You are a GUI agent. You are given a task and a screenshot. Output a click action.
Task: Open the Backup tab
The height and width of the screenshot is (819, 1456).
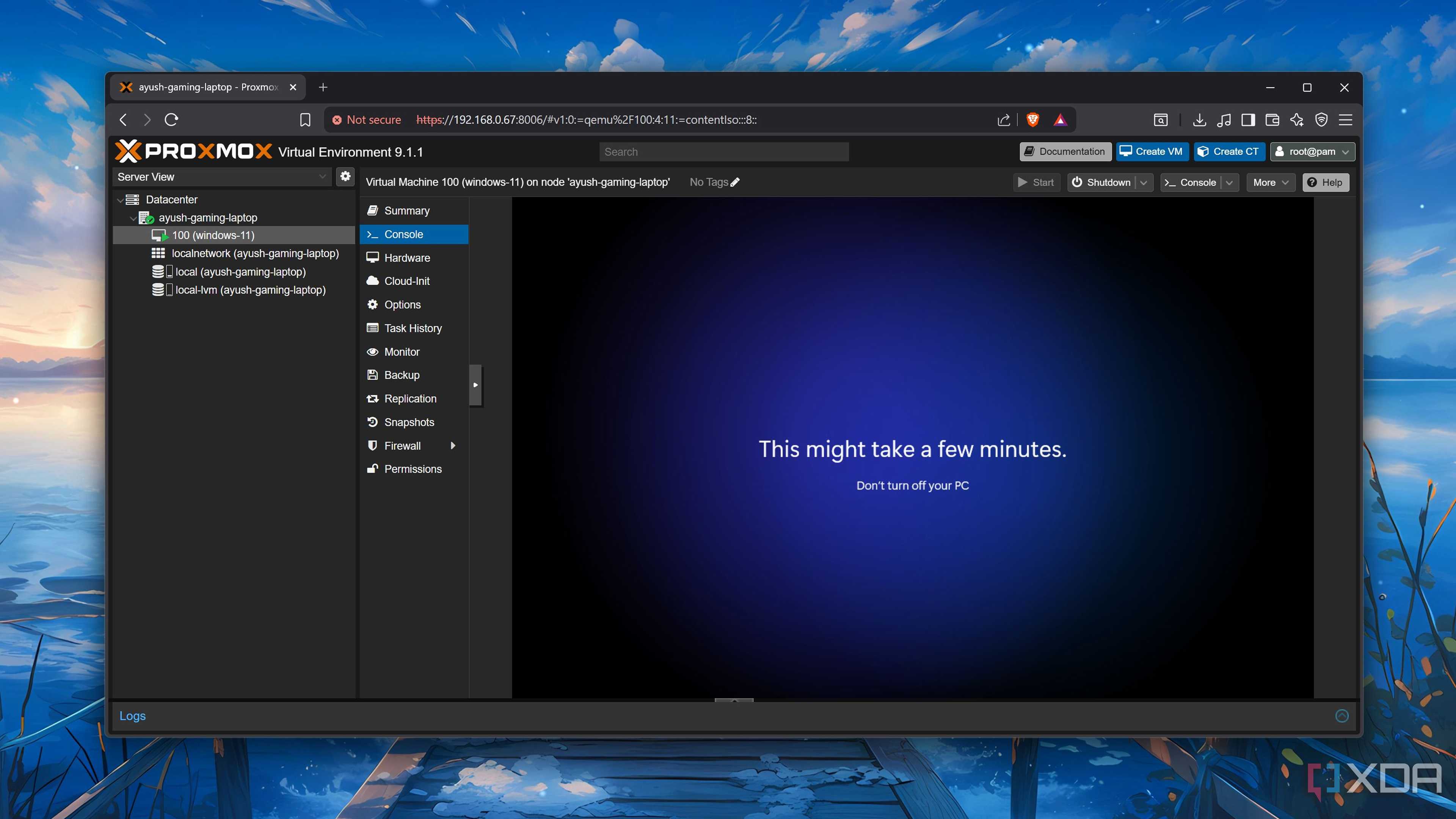pyautogui.click(x=414, y=375)
